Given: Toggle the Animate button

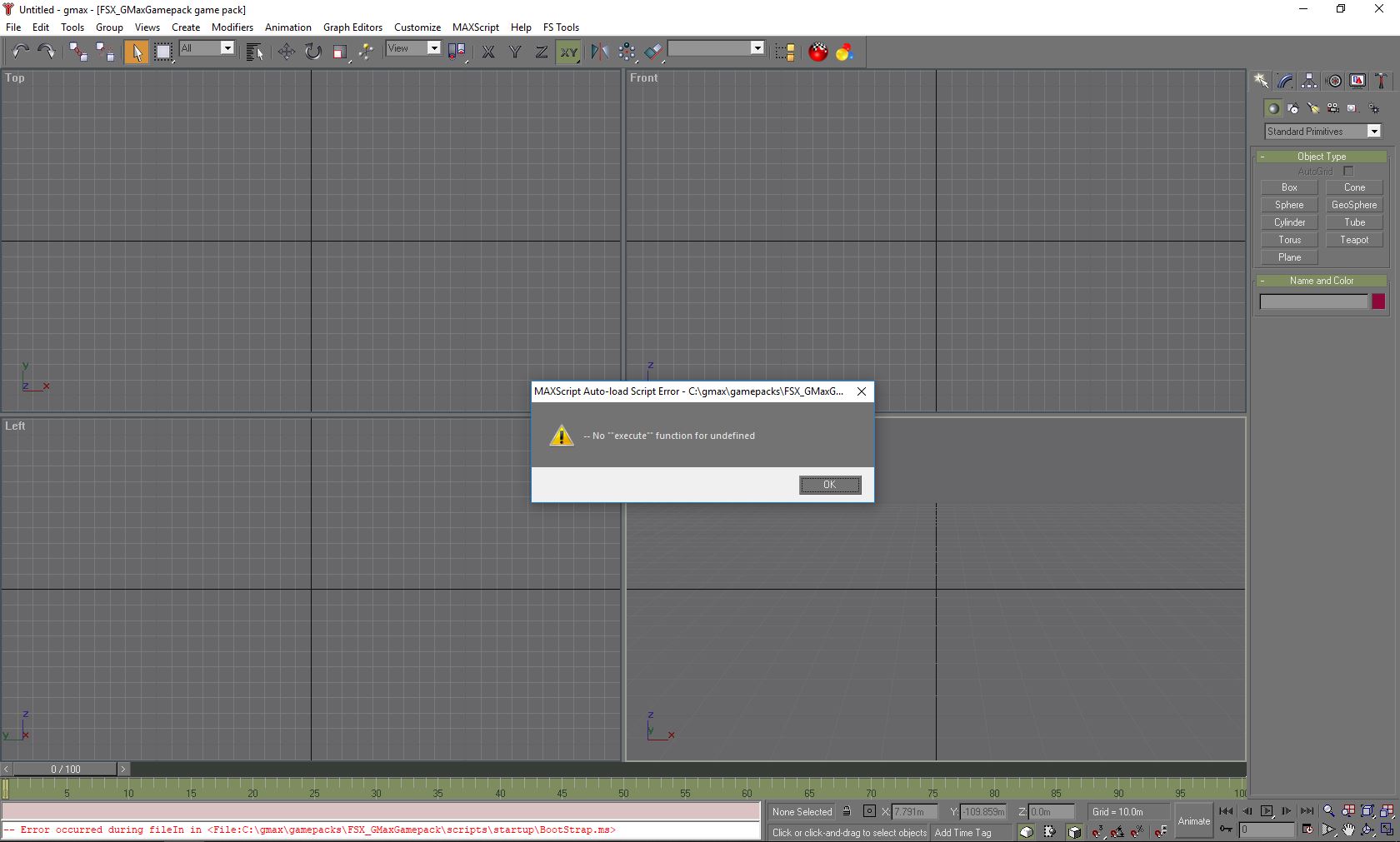Looking at the screenshot, I should click(1193, 820).
